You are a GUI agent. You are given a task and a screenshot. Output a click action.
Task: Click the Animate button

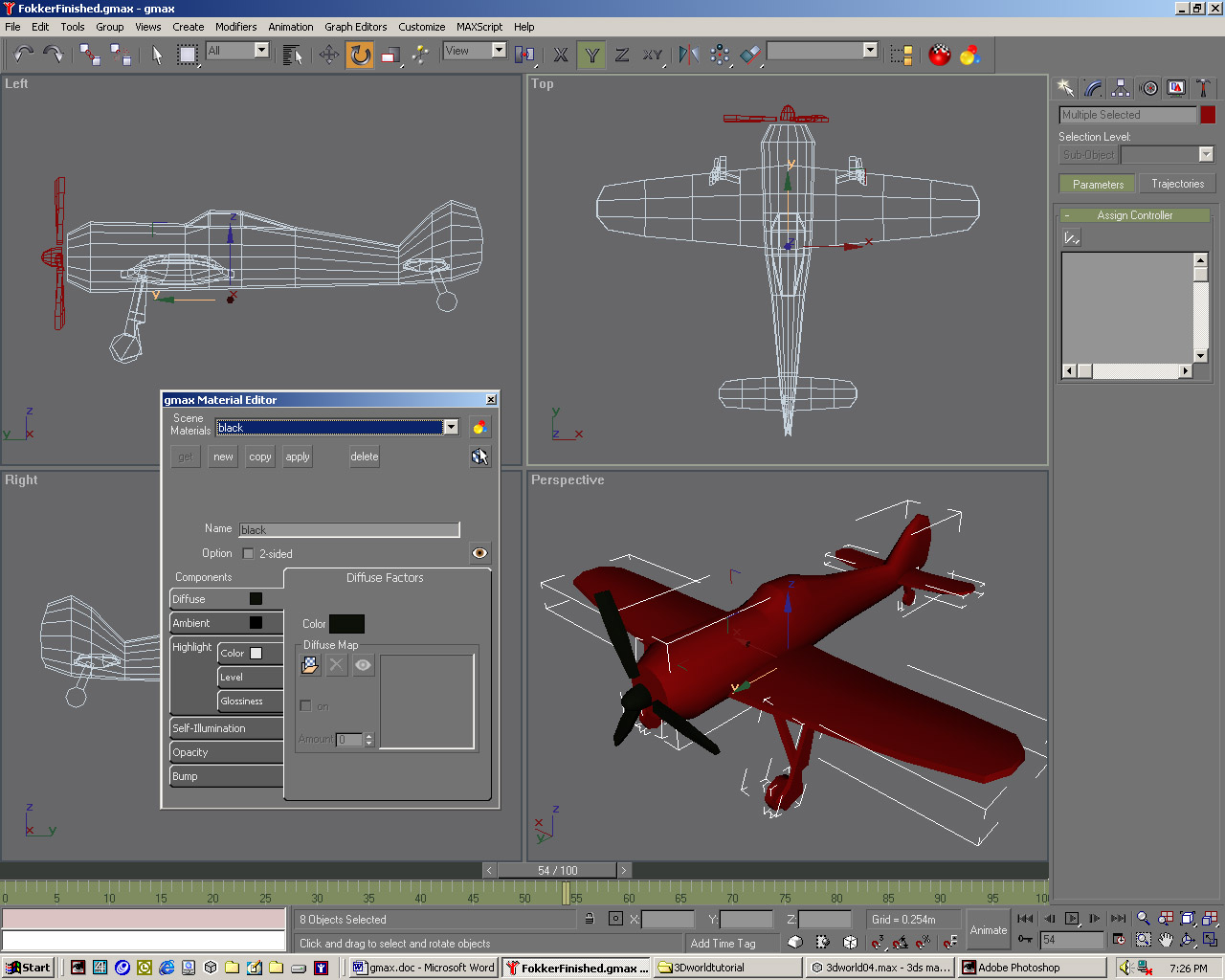(x=988, y=929)
